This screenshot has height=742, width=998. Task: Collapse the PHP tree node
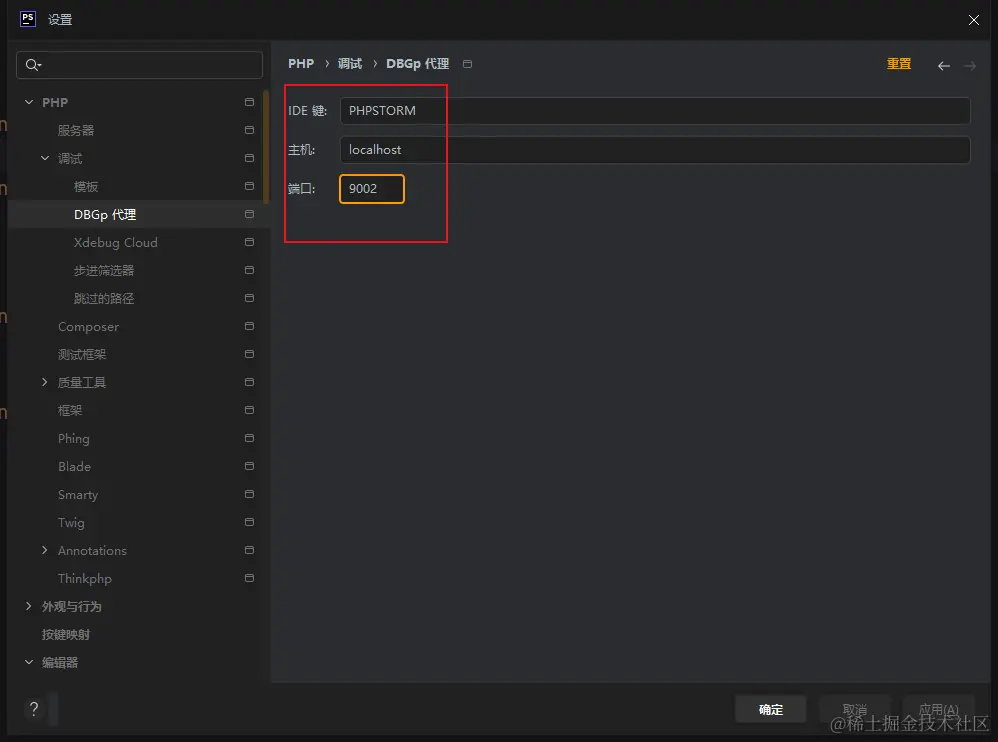pyautogui.click(x=29, y=102)
